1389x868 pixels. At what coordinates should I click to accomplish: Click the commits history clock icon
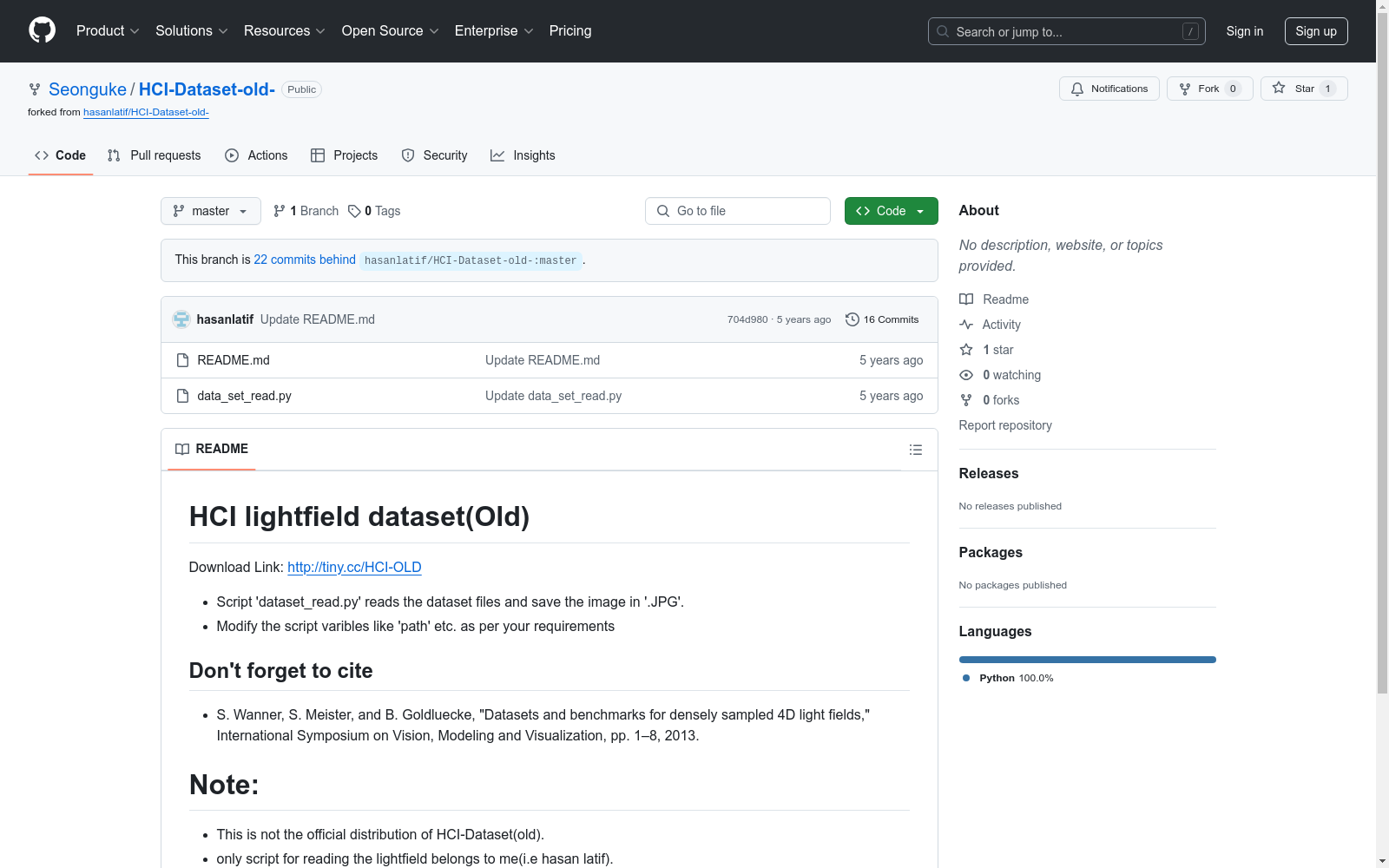(x=852, y=319)
